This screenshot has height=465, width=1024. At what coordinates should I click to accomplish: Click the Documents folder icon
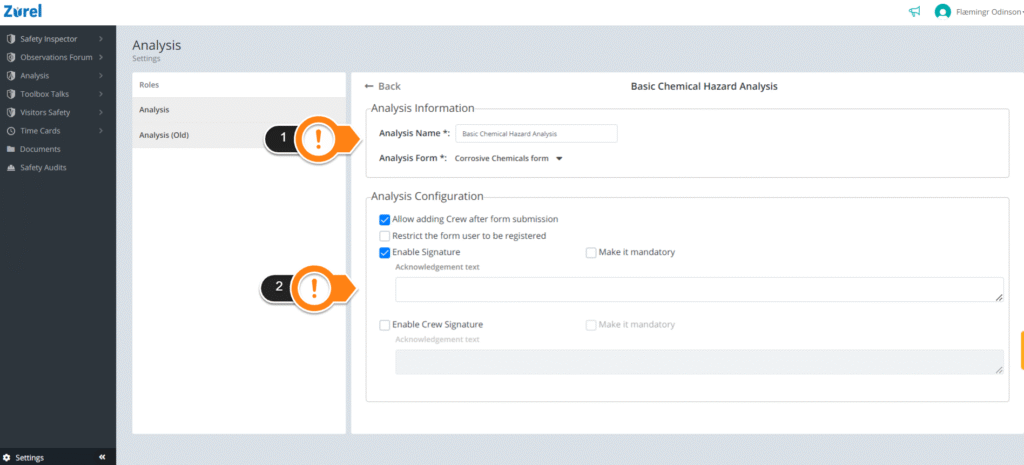click(x=10, y=149)
